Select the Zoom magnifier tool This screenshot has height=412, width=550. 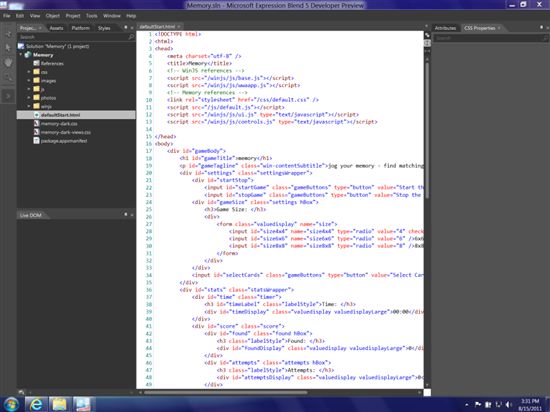pos(8,78)
